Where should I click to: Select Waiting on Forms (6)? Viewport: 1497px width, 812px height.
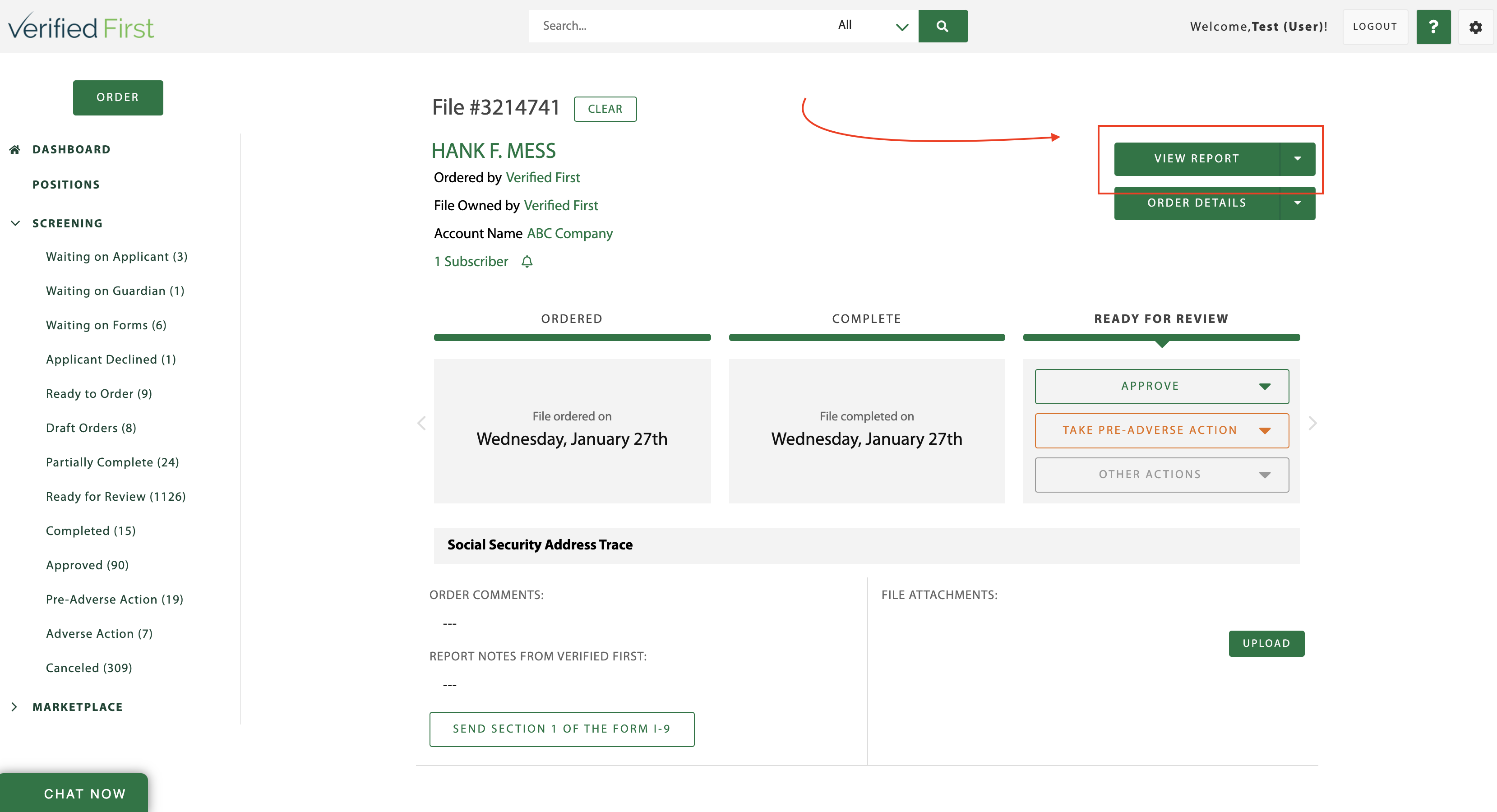pyautogui.click(x=106, y=325)
